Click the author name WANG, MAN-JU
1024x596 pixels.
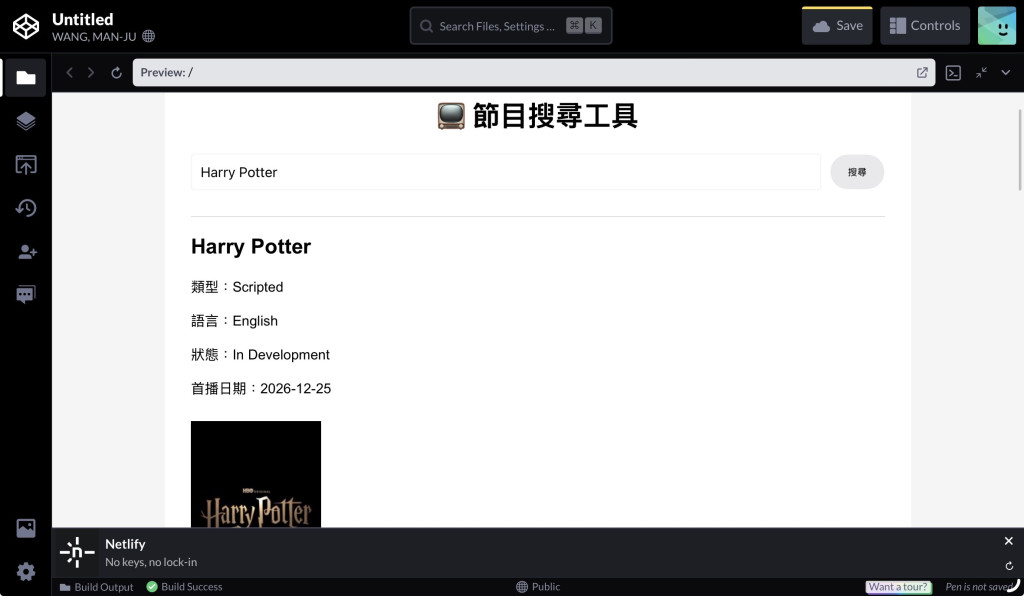[94, 37]
